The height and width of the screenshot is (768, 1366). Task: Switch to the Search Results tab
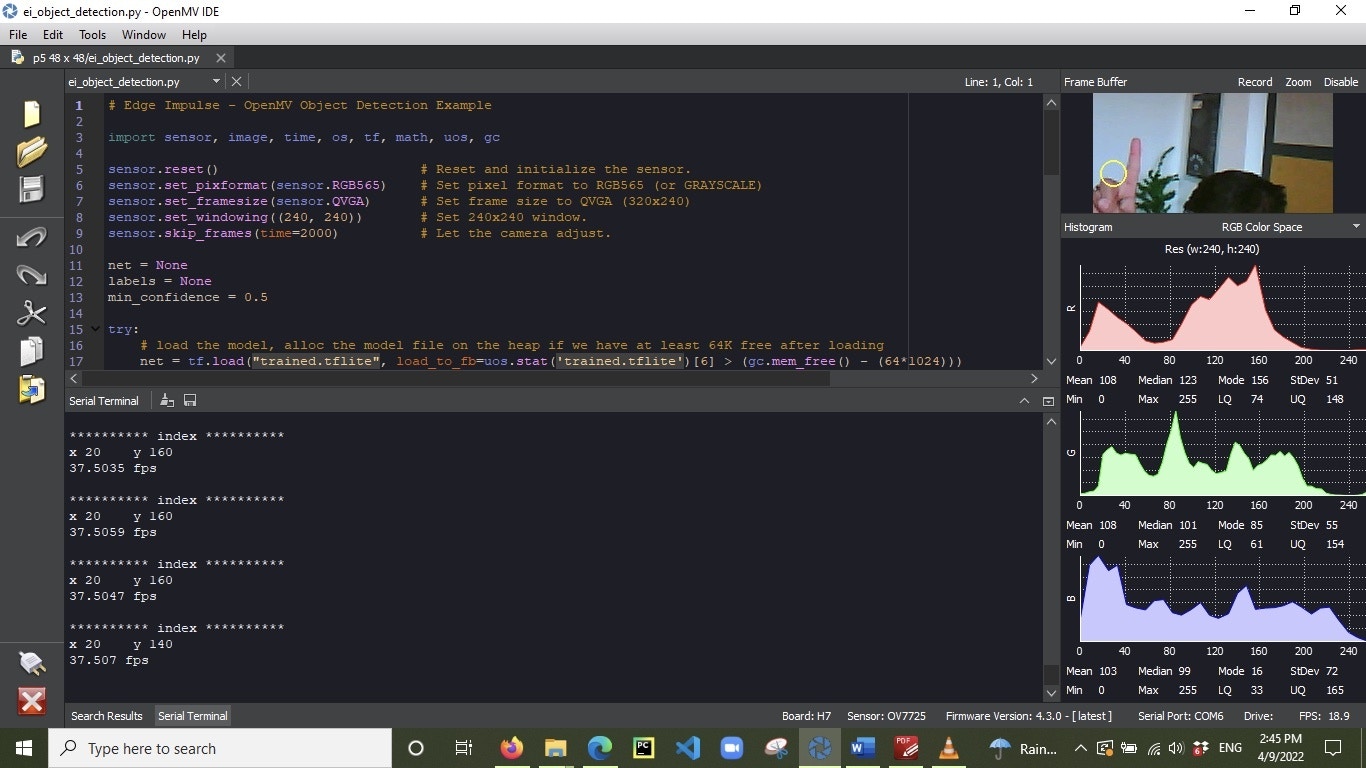[107, 716]
